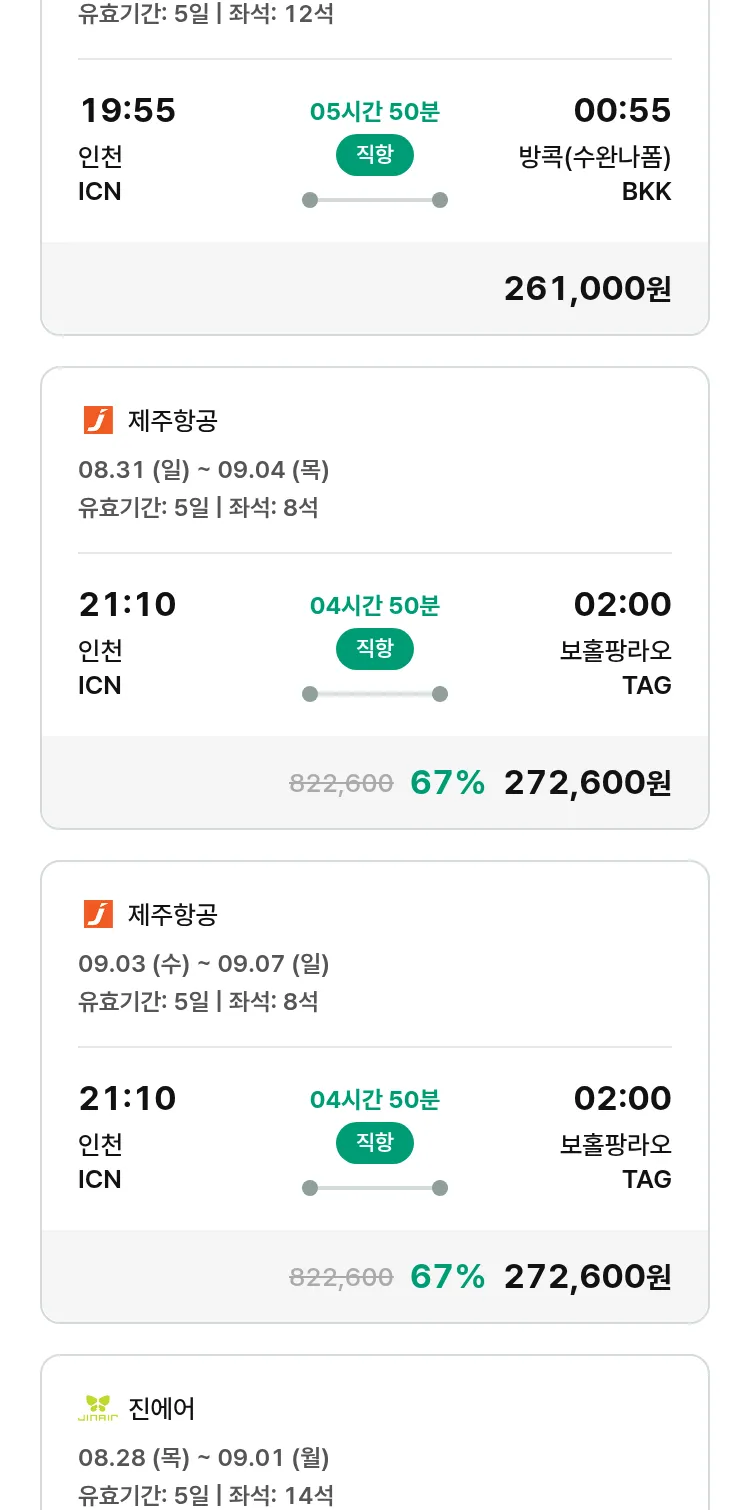Screen dimensions: 750x1510
Task: Tap the 19:55 Incheon departure time
Action: 127,110
